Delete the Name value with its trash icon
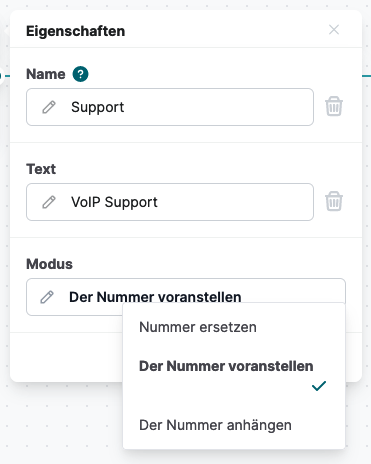The width and height of the screenshot is (371, 464). pos(334,106)
